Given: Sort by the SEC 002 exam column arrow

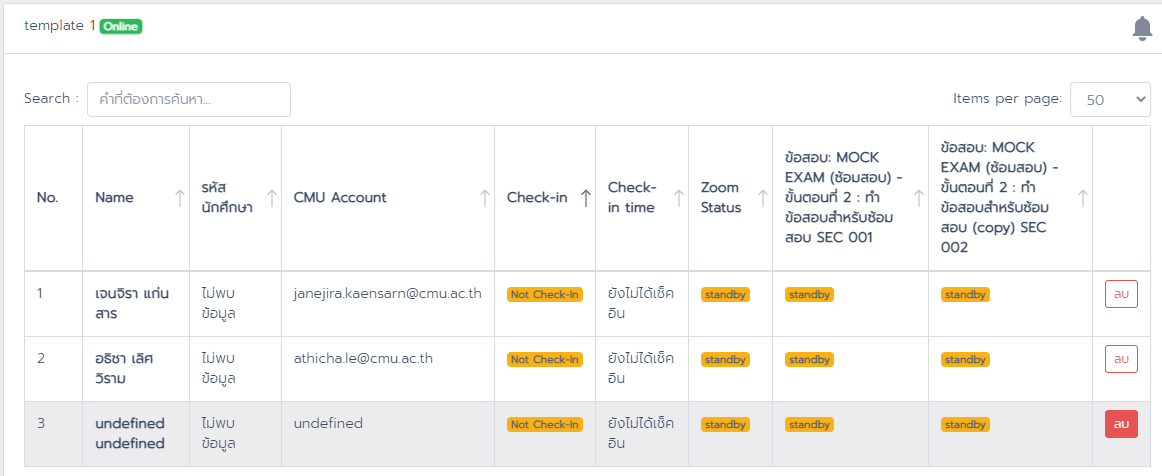Looking at the screenshot, I should (x=1082, y=198).
